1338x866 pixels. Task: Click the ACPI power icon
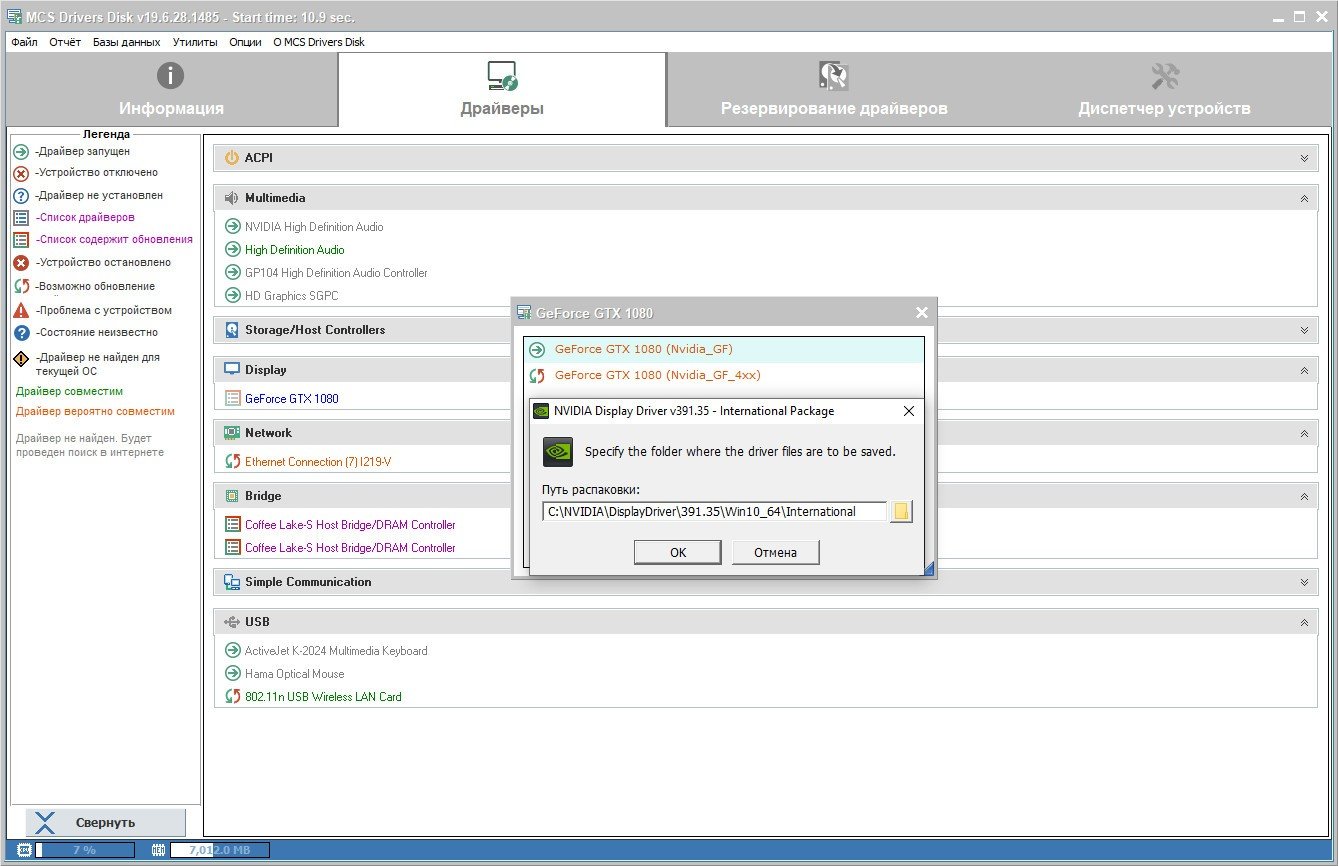232,158
